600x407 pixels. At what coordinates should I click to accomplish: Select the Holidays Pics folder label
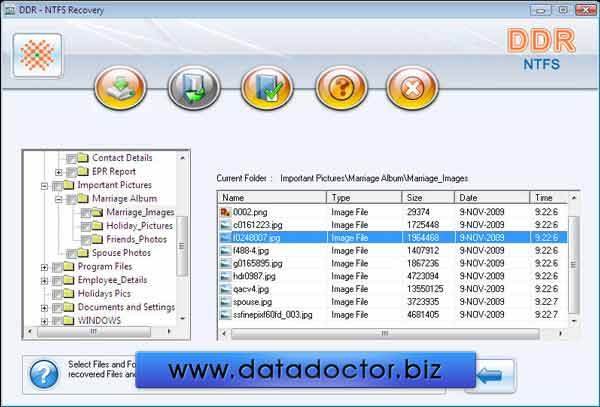pos(104,293)
